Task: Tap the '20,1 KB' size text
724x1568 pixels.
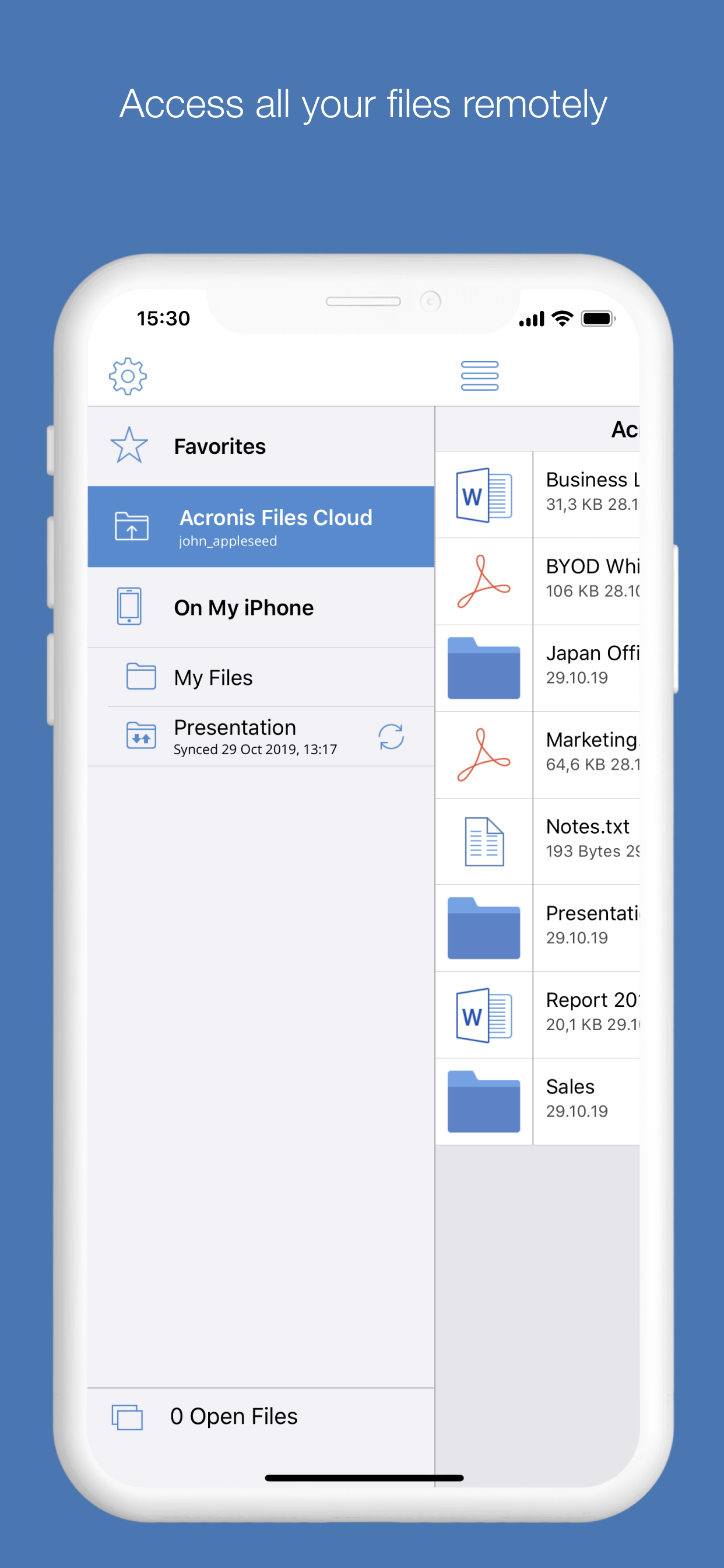Action: click(x=574, y=1025)
